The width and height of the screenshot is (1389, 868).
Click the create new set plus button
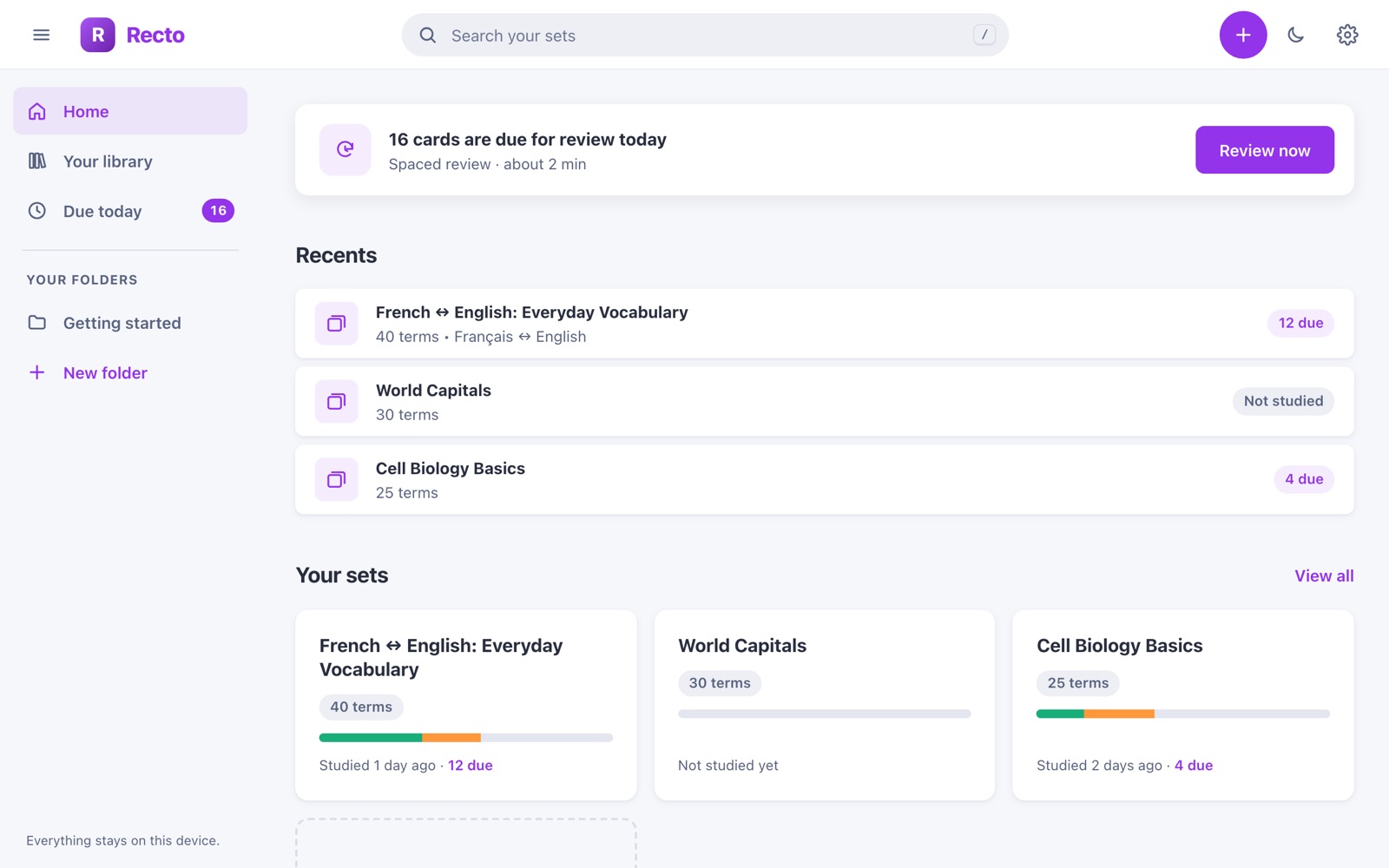point(1243,35)
